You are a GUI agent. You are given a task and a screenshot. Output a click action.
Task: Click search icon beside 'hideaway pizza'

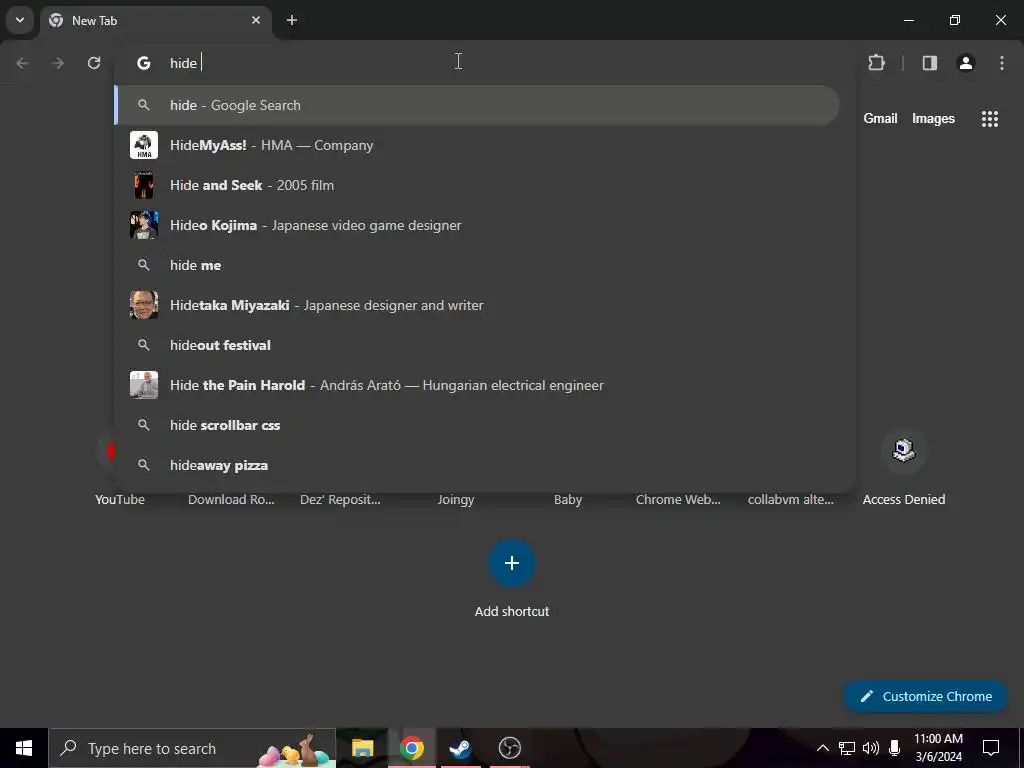tap(144, 465)
